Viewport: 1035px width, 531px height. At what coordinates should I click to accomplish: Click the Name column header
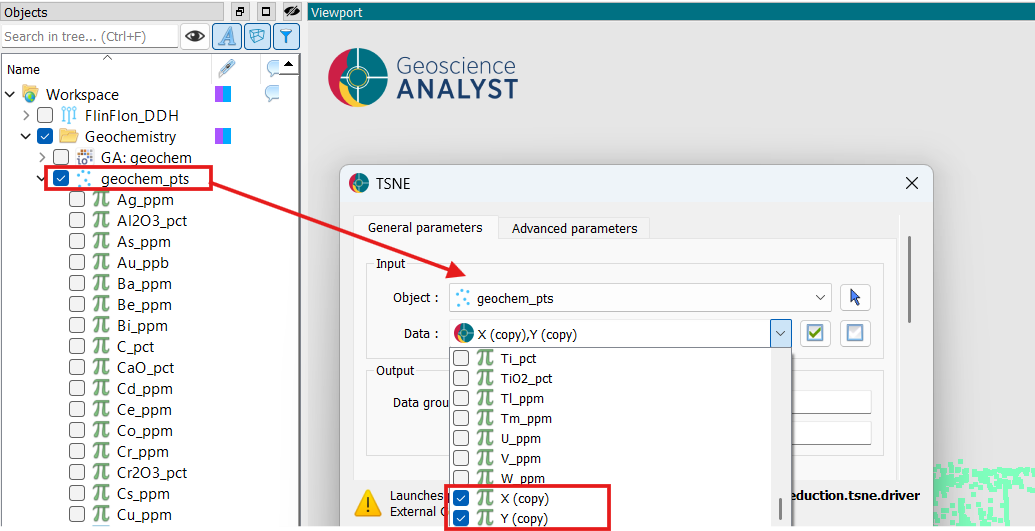coord(108,69)
